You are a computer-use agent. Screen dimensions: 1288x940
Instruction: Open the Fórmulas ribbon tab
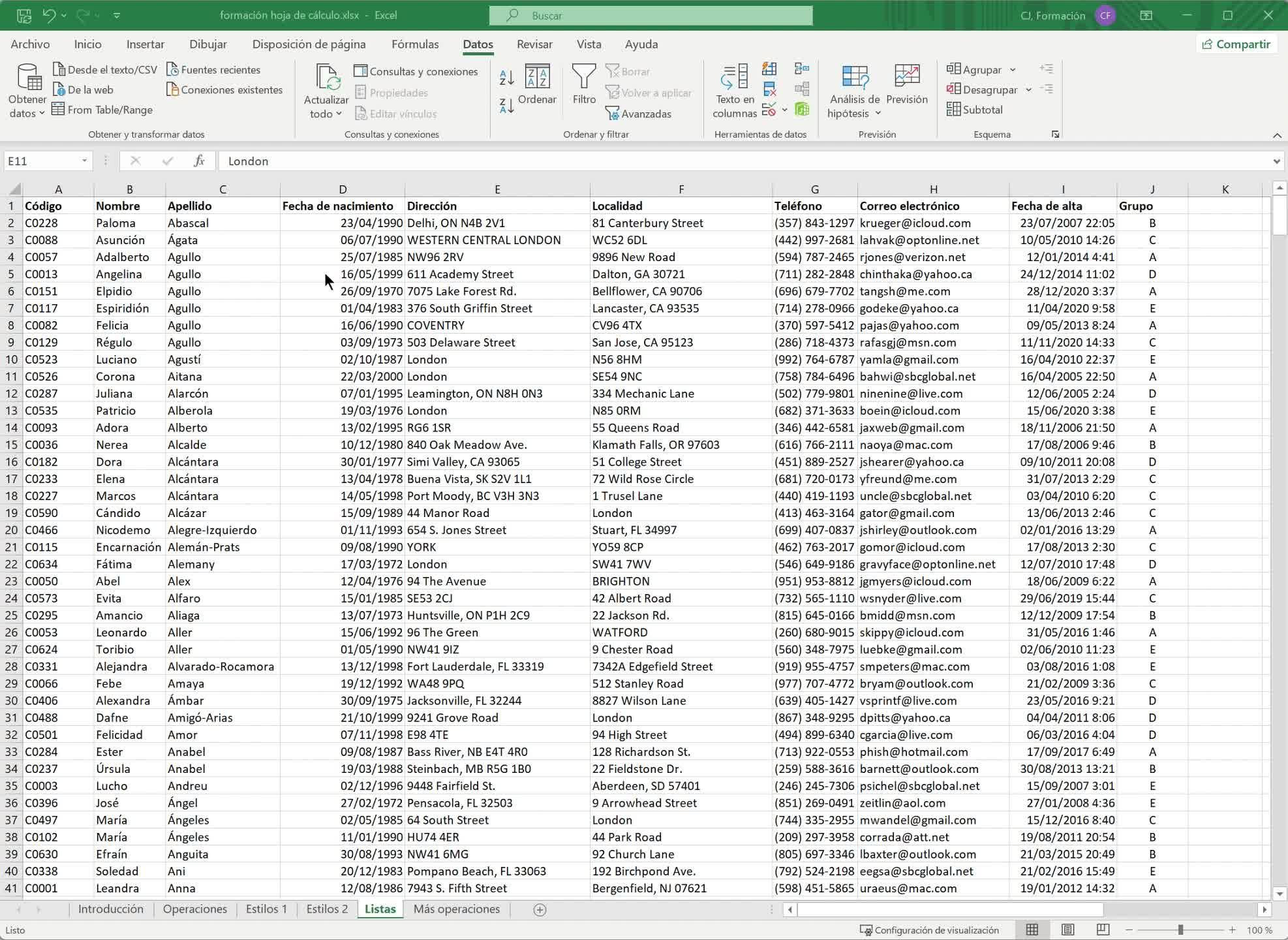pyautogui.click(x=415, y=44)
